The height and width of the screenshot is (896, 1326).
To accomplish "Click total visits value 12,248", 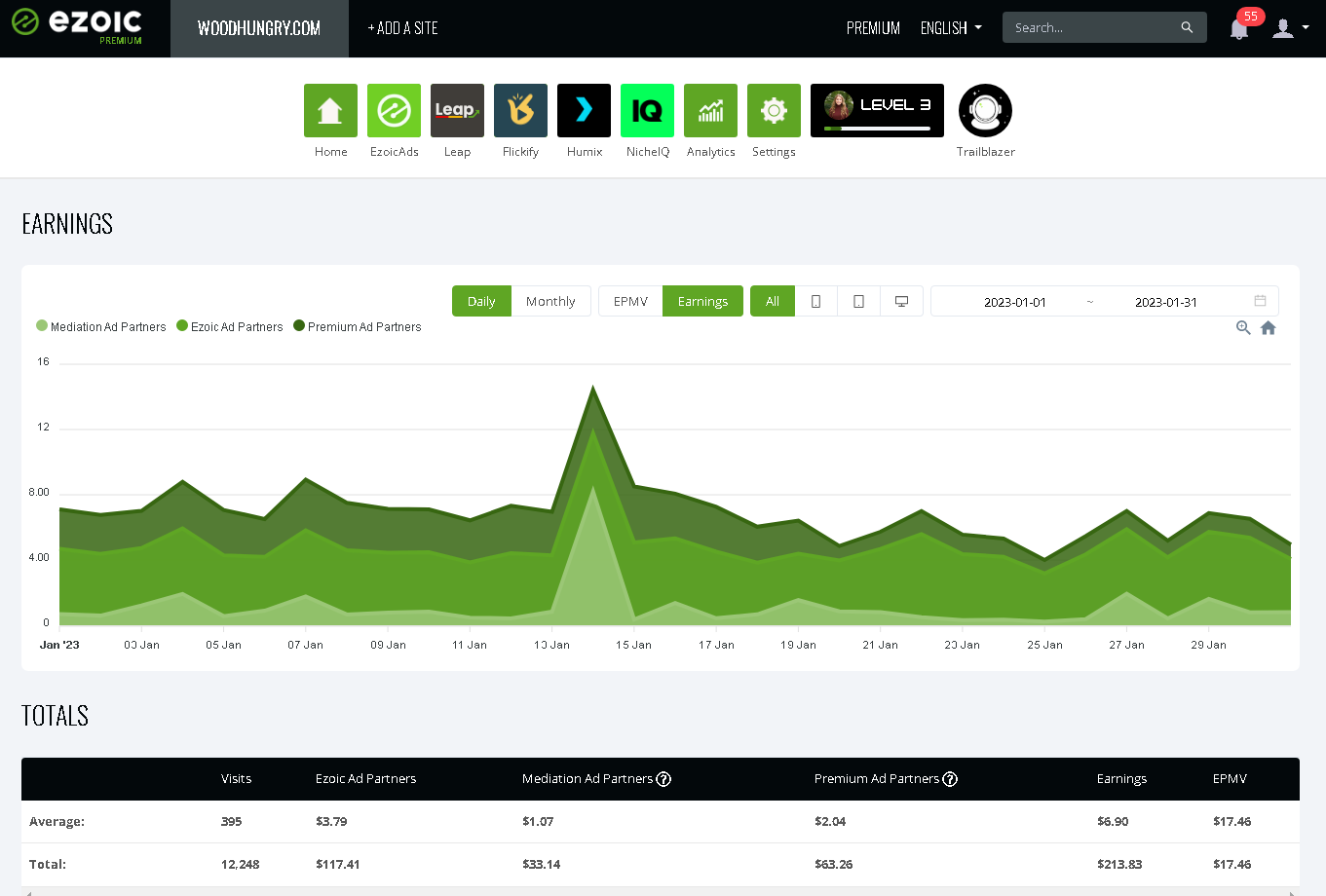I will click(x=240, y=864).
